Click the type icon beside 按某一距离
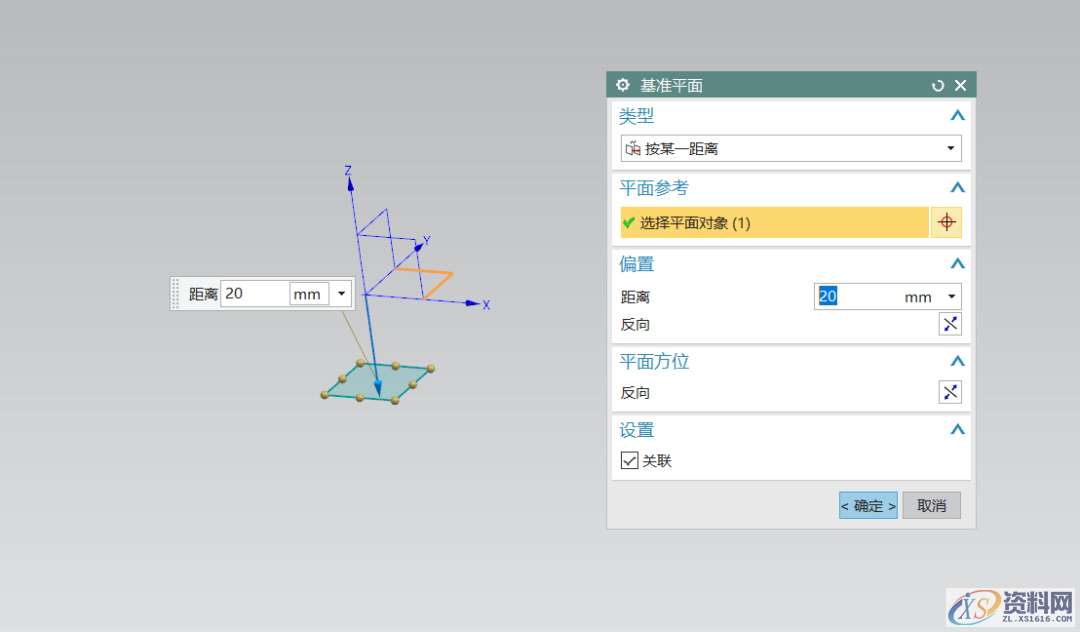Image resolution: width=1080 pixels, height=632 pixels. (x=632, y=149)
